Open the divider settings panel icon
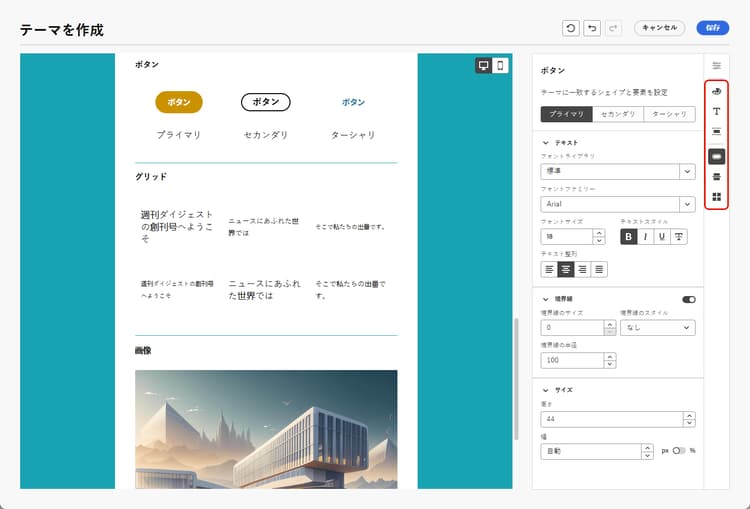This screenshot has height=509, width=750. [x=716, y=177]
